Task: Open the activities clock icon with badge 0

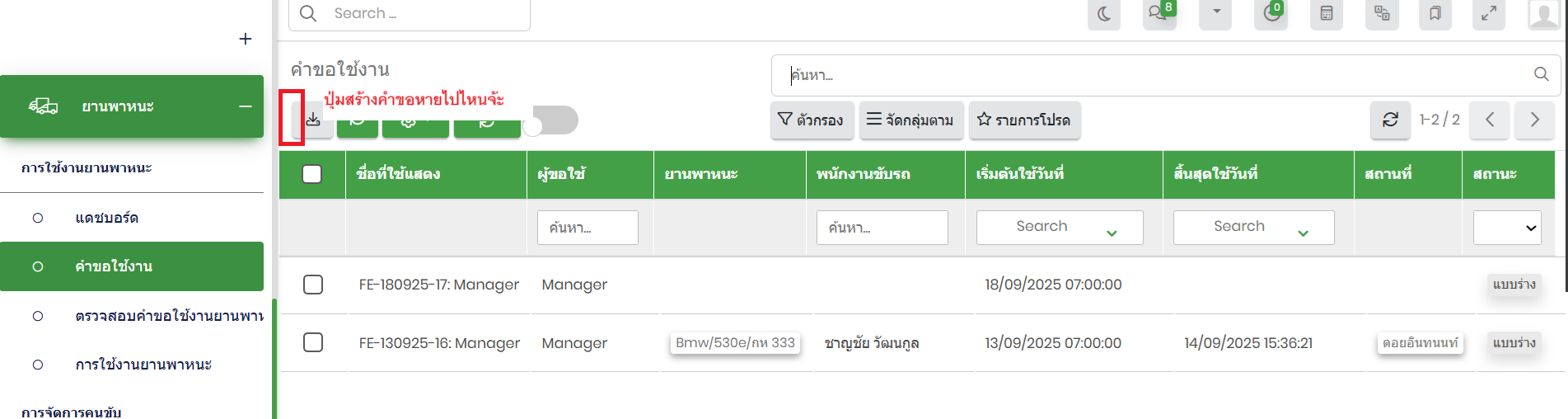Action: (x=1271, y=14)
